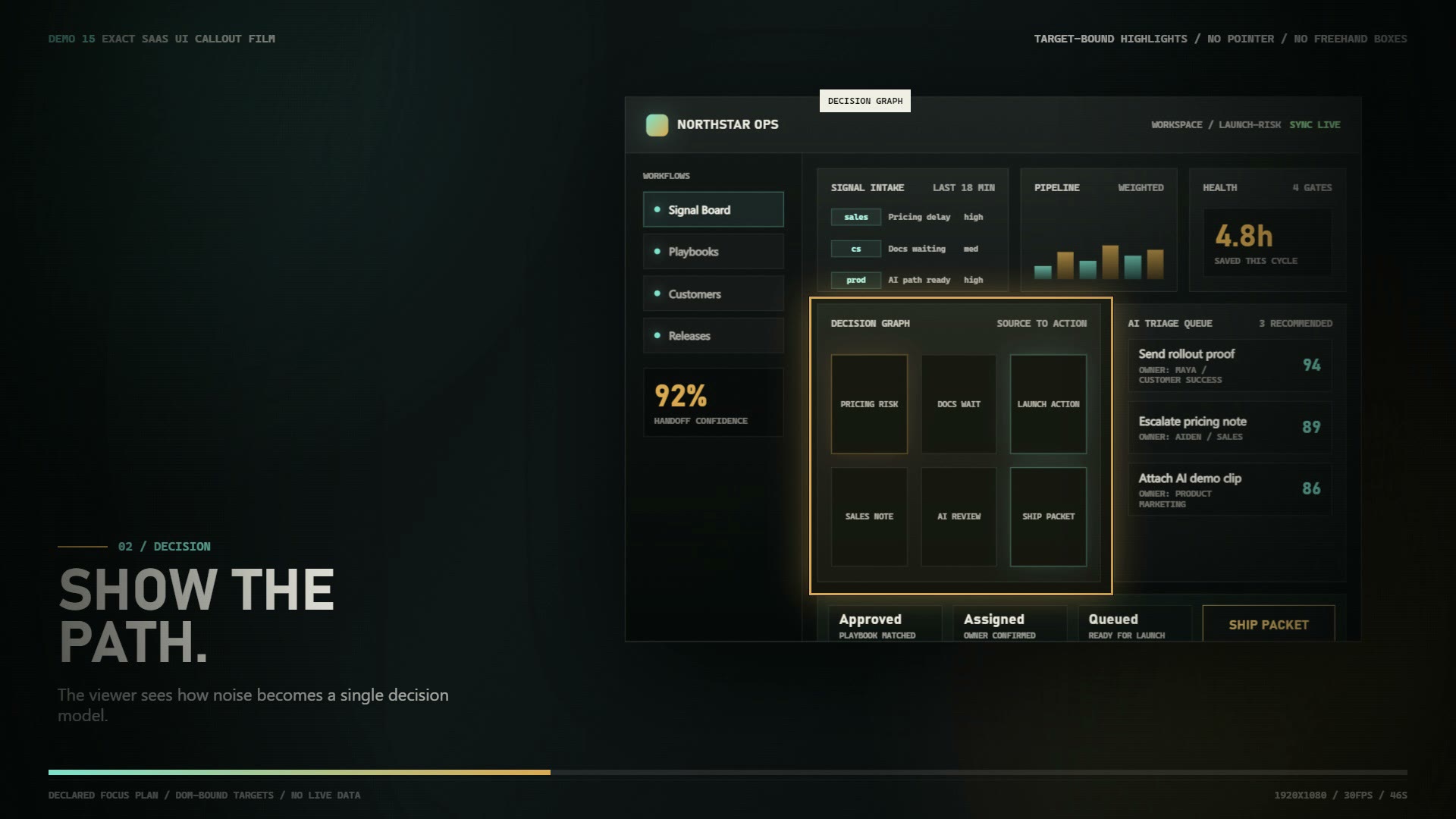Open the Customers workflow

pyautogui.click(x=713, y=293)
